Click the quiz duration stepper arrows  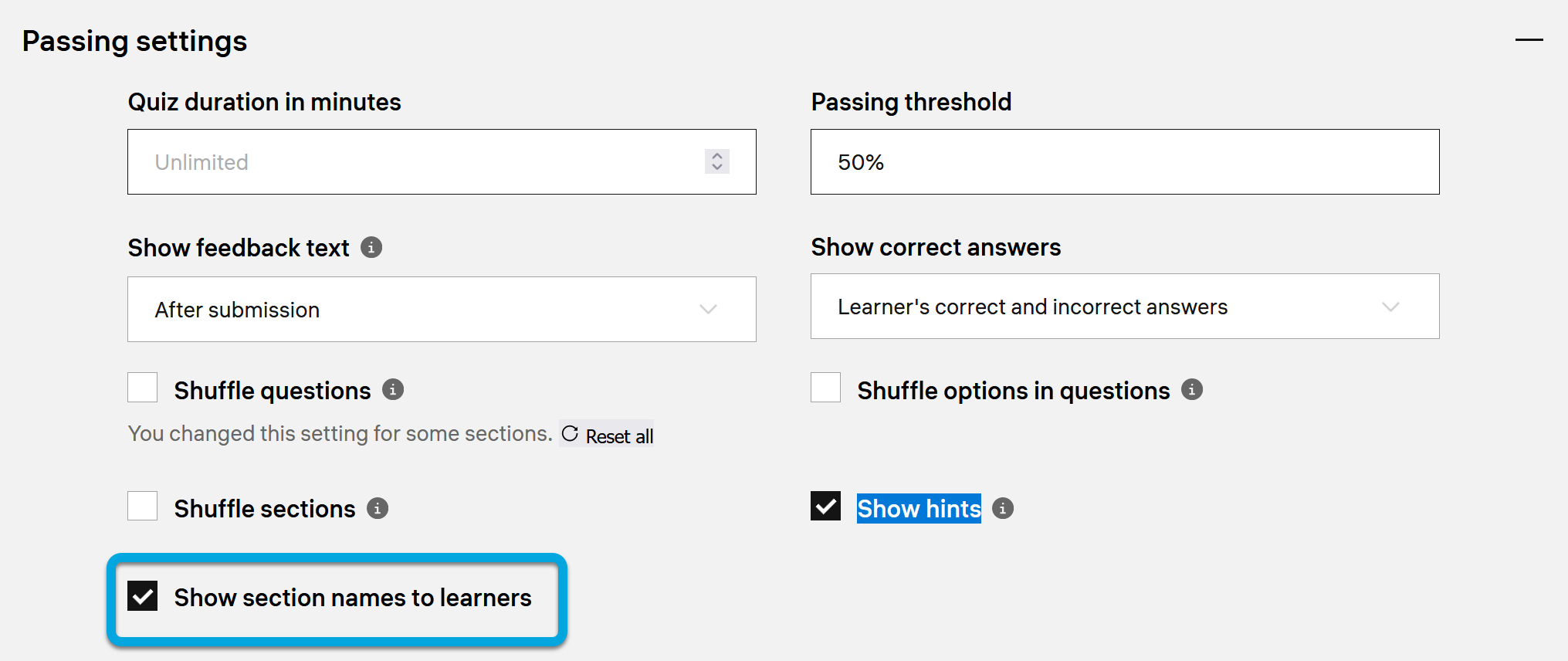[x=717, y=161]
